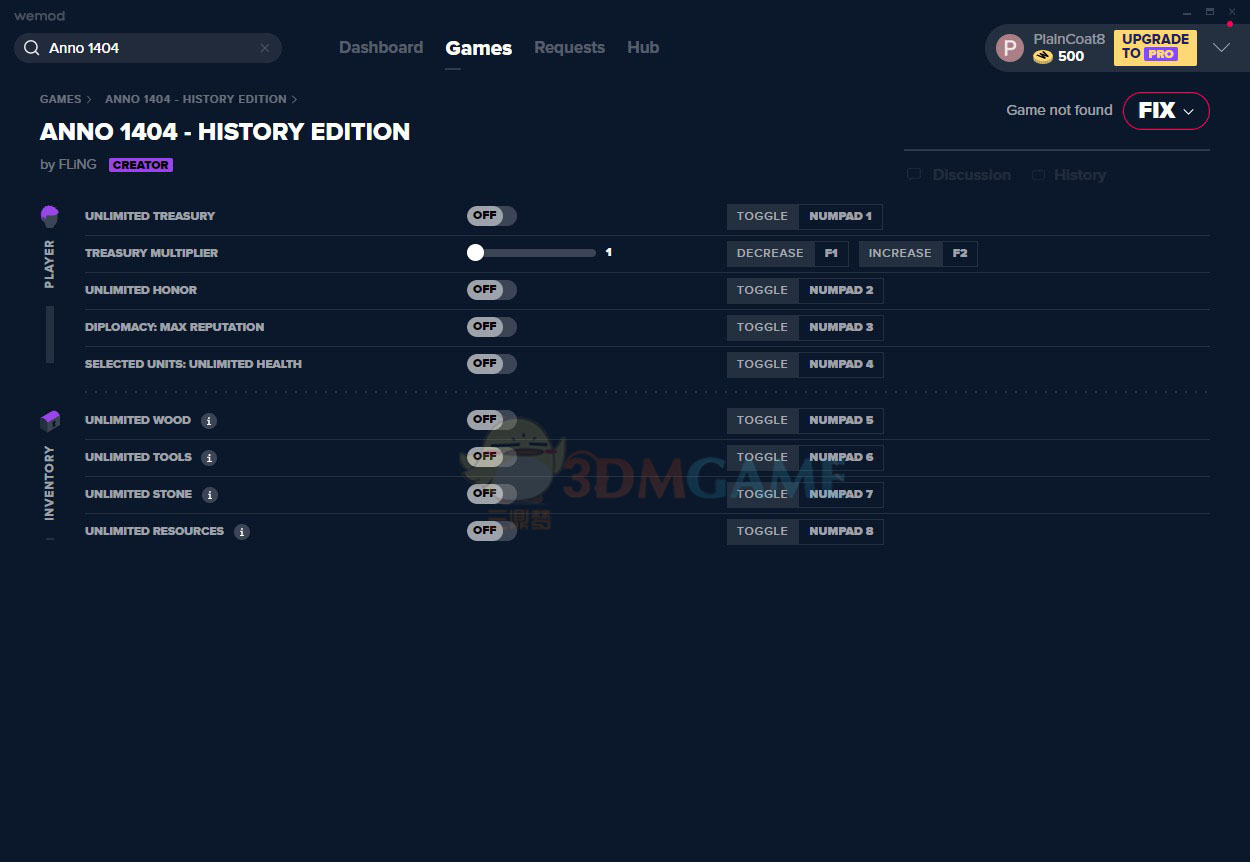The image size is (1250, 862).
Task: Click the Player category head icon
Action: pyautogui.click(x=50, y=215)
